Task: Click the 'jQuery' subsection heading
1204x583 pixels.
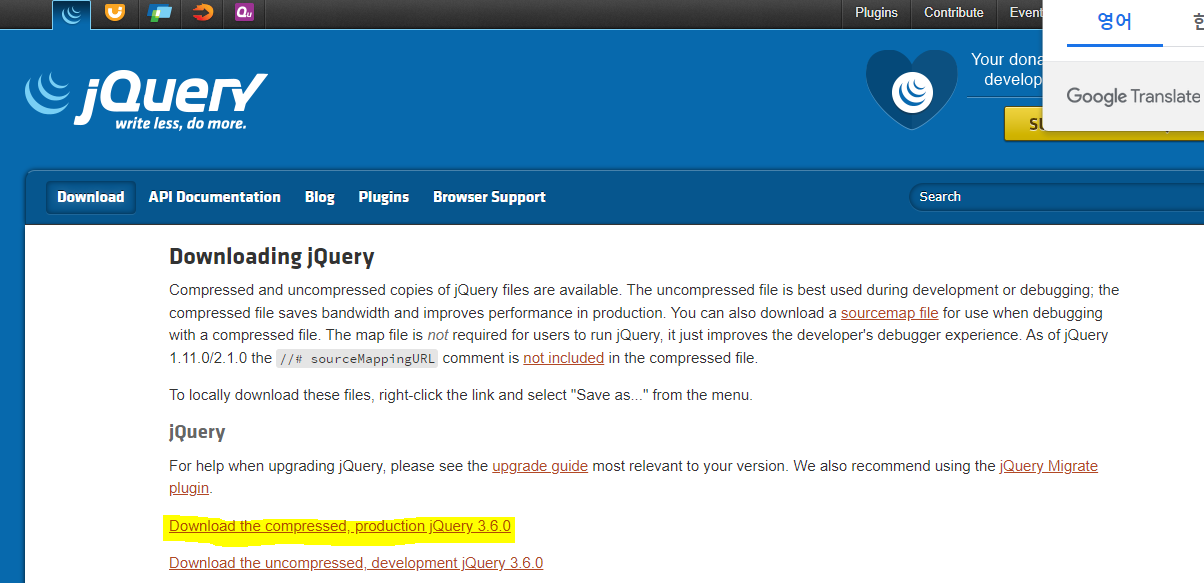Action: (197, 432)
